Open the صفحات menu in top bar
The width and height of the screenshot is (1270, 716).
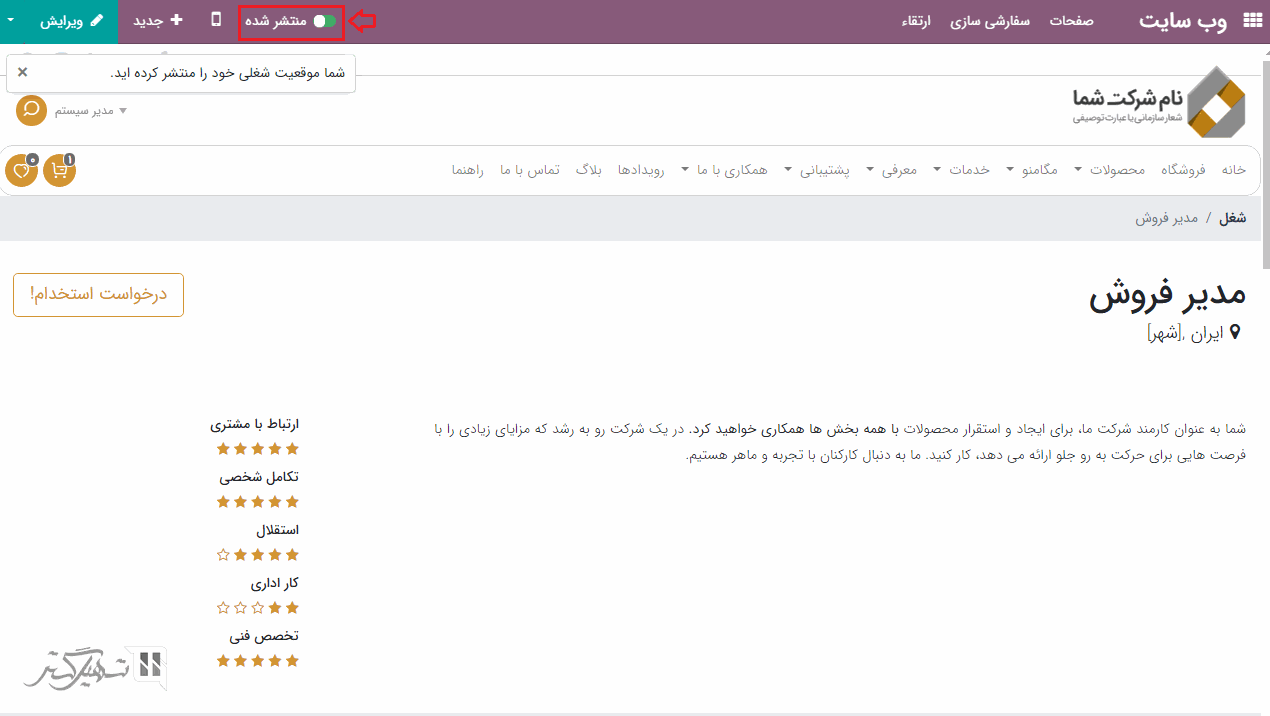pyautogui.click(x=1071, y=21)
